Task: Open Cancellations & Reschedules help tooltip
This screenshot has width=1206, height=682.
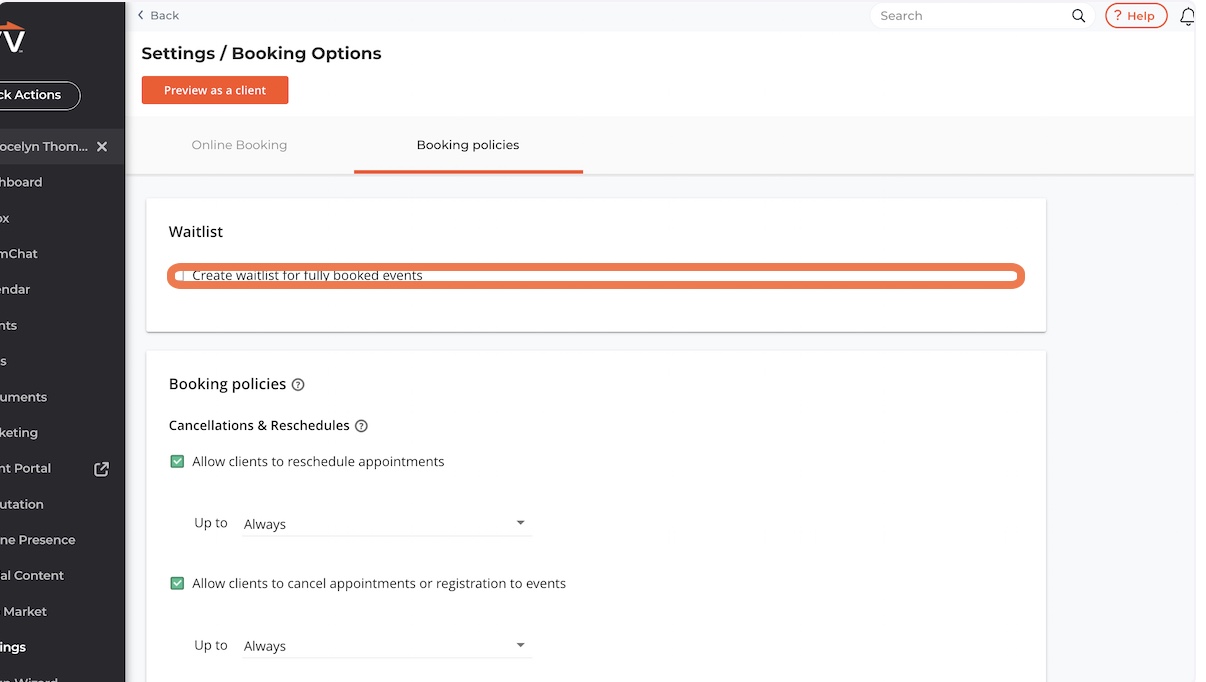Action: pos(362,426)
